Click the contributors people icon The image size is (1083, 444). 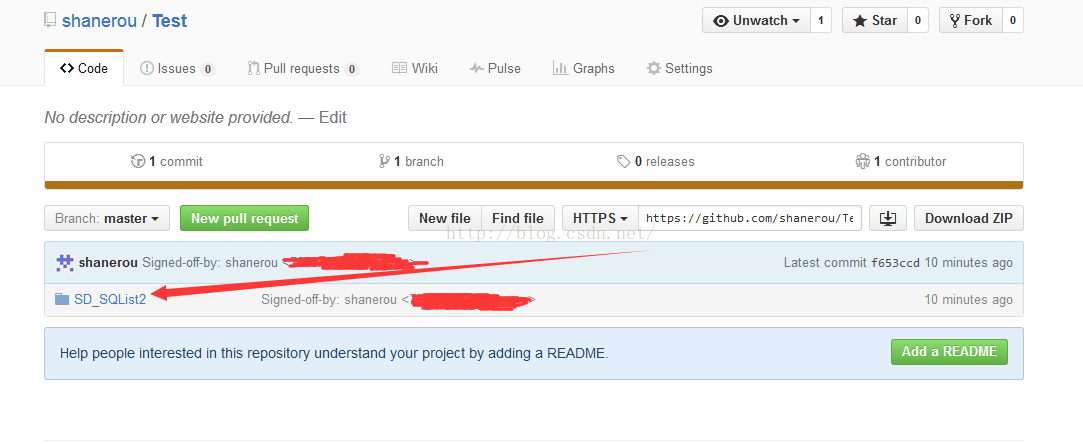(862, 162)
